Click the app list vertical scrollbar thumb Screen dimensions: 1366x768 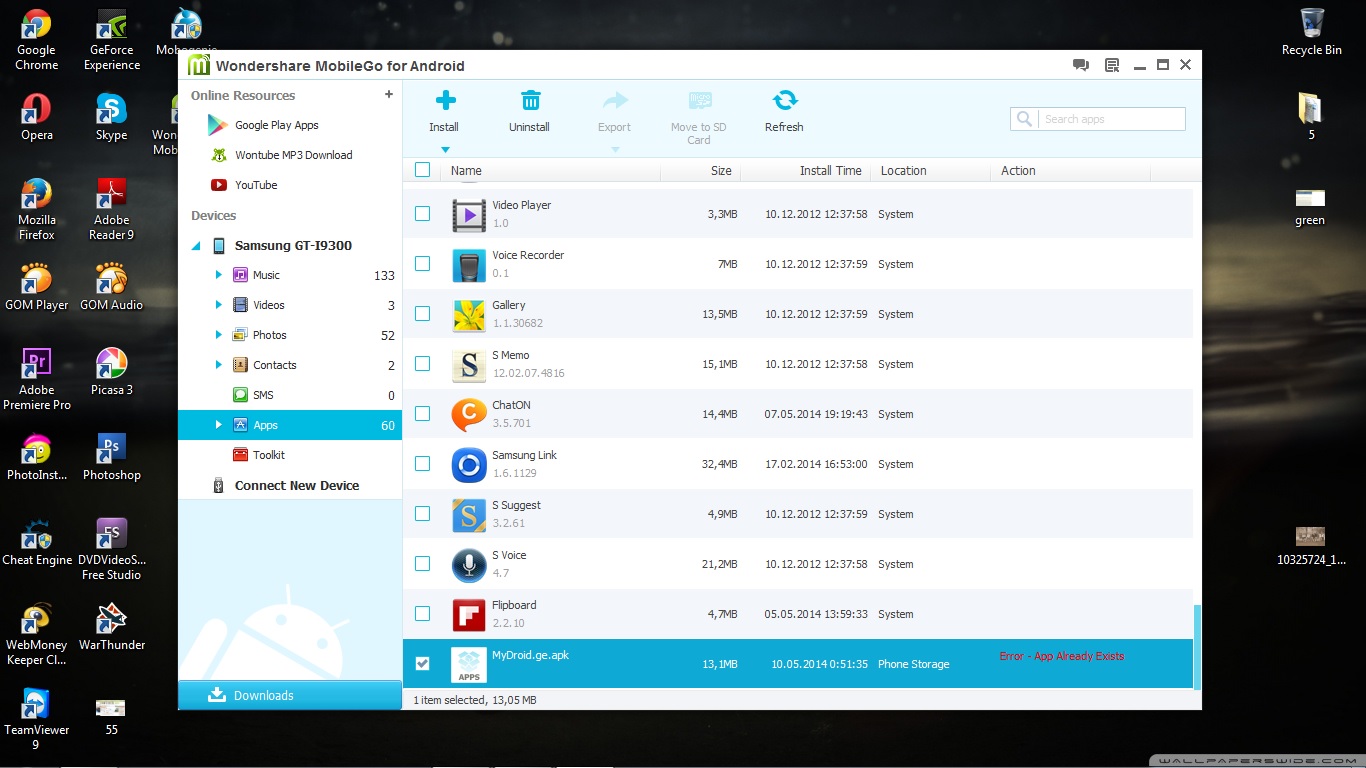pyautogui.click(x=1197, y=646)
